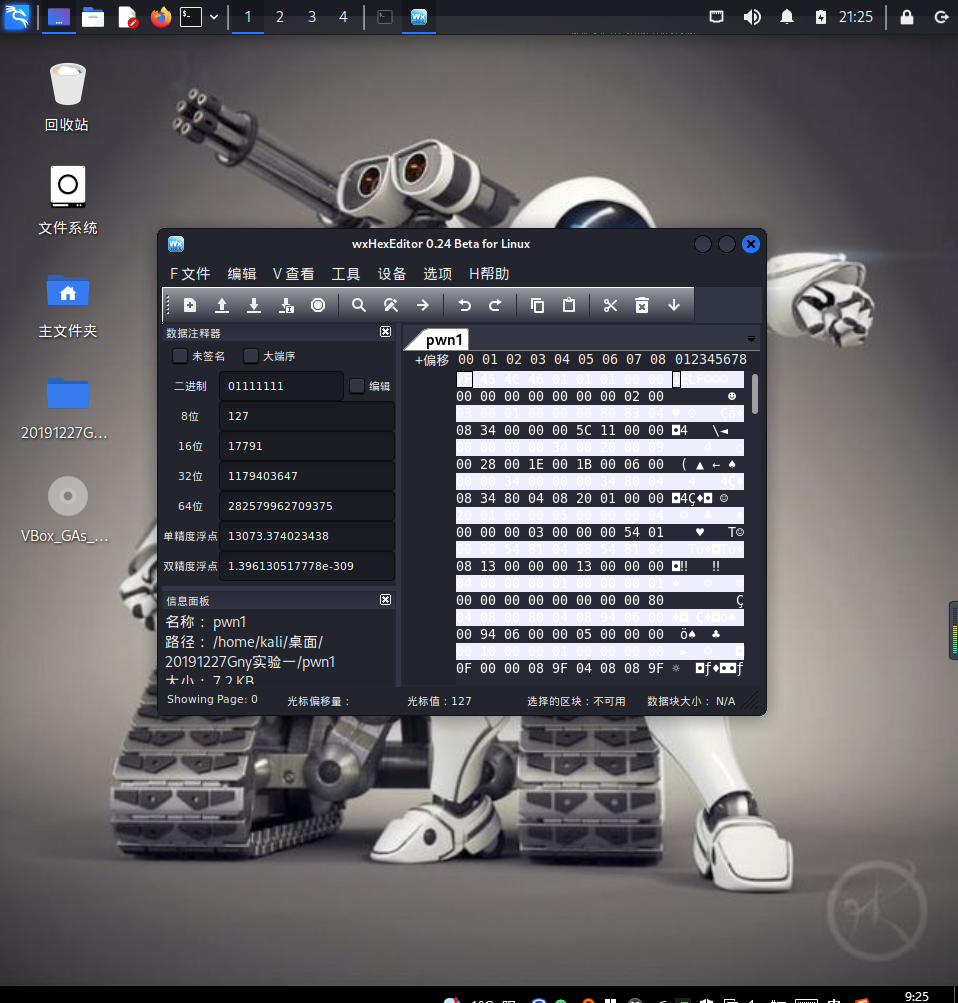This screenshot has height=1003, width=958.
Task: Open the tab list dropdown arrow
Action: coord(751,339)
